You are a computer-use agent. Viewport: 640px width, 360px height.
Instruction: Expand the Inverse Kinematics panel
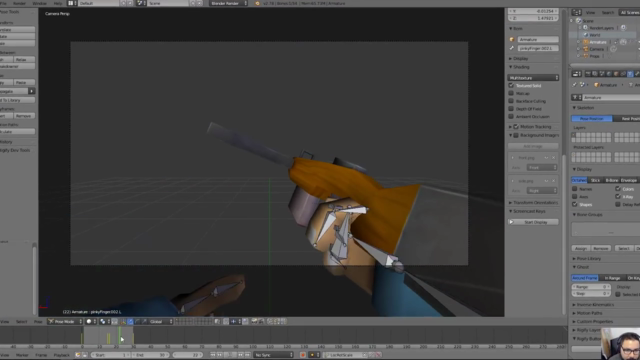coord(595,305)
